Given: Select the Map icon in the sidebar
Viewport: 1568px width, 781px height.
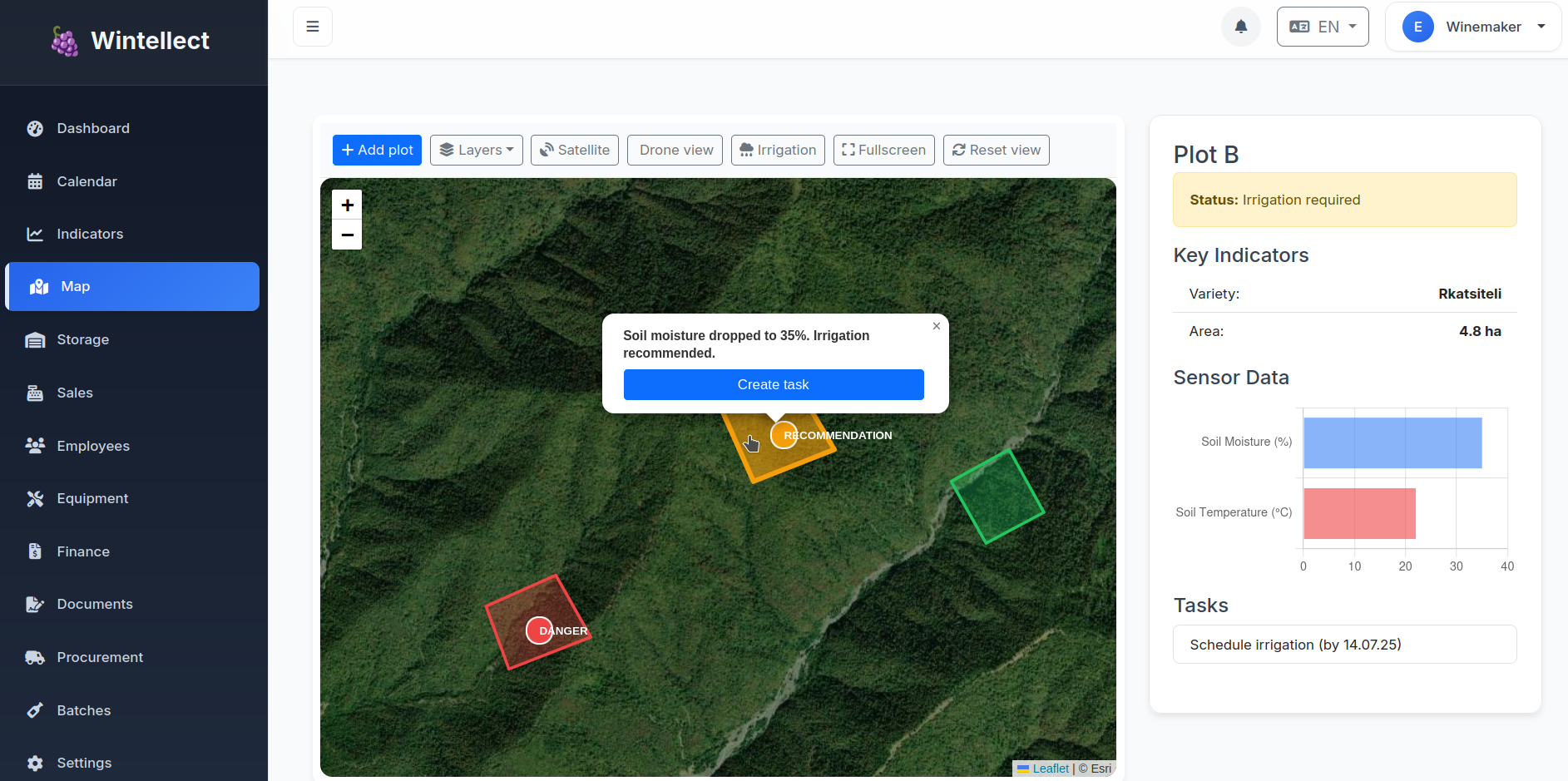Looking at the screenshot, I should (39, 286).
